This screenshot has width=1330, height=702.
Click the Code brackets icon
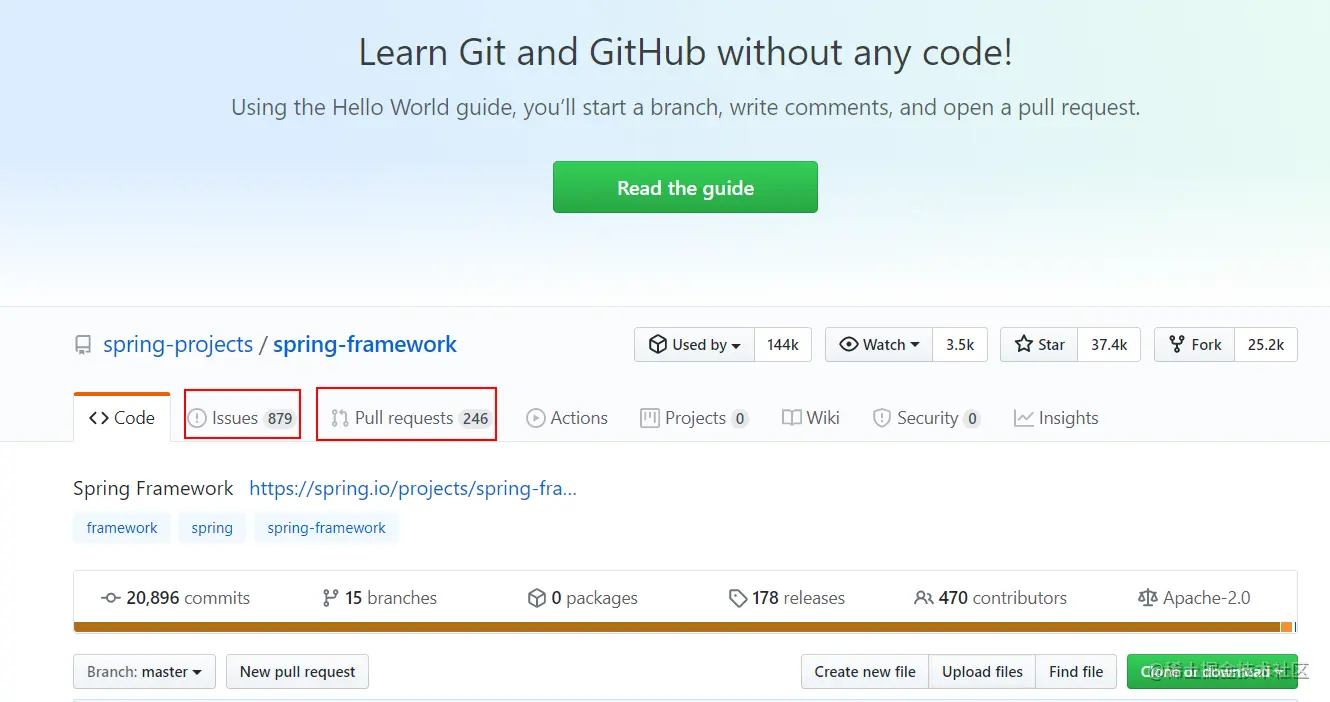[99, 418]
